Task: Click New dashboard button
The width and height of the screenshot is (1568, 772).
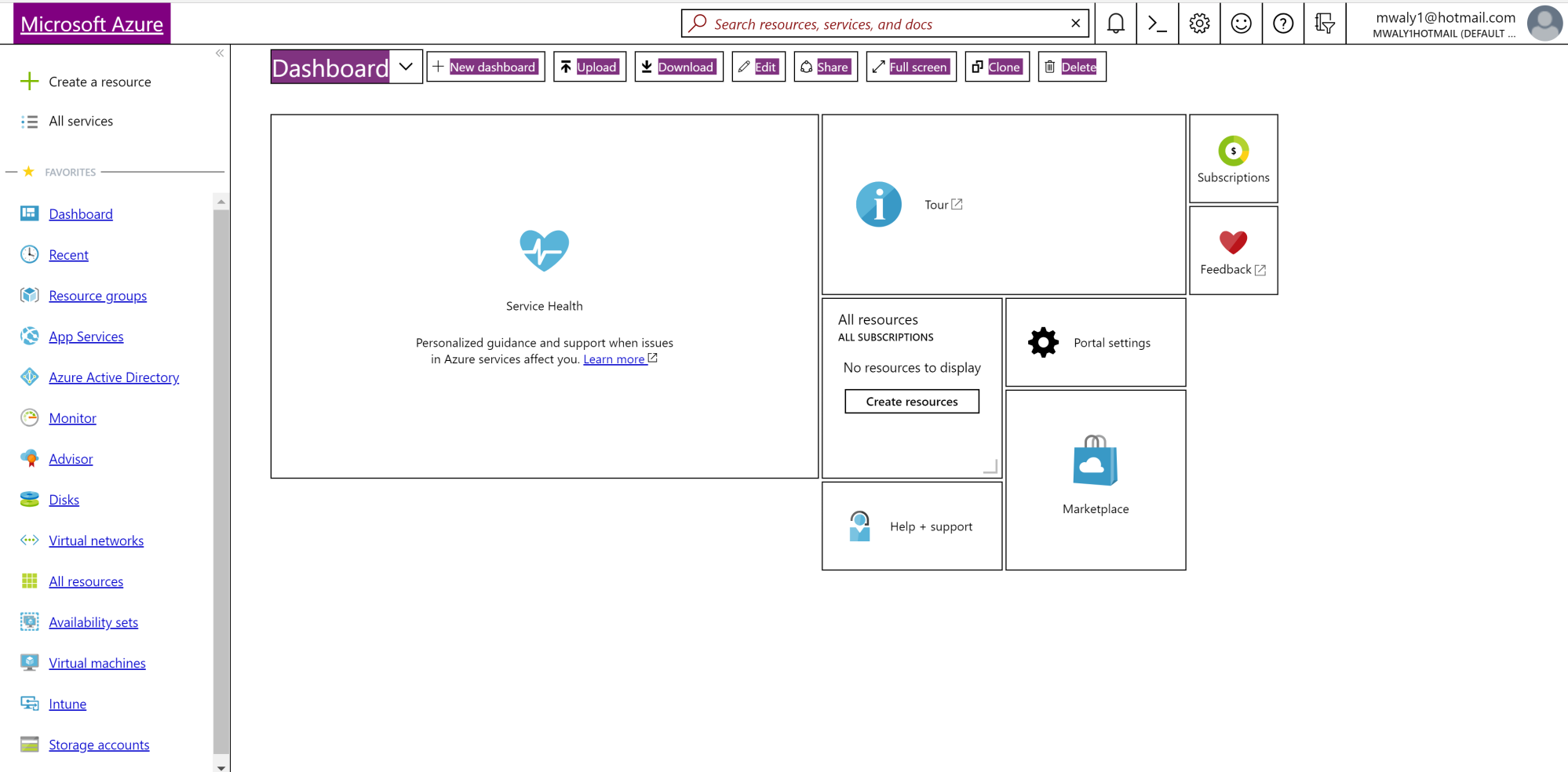Action: coord(486,67)
